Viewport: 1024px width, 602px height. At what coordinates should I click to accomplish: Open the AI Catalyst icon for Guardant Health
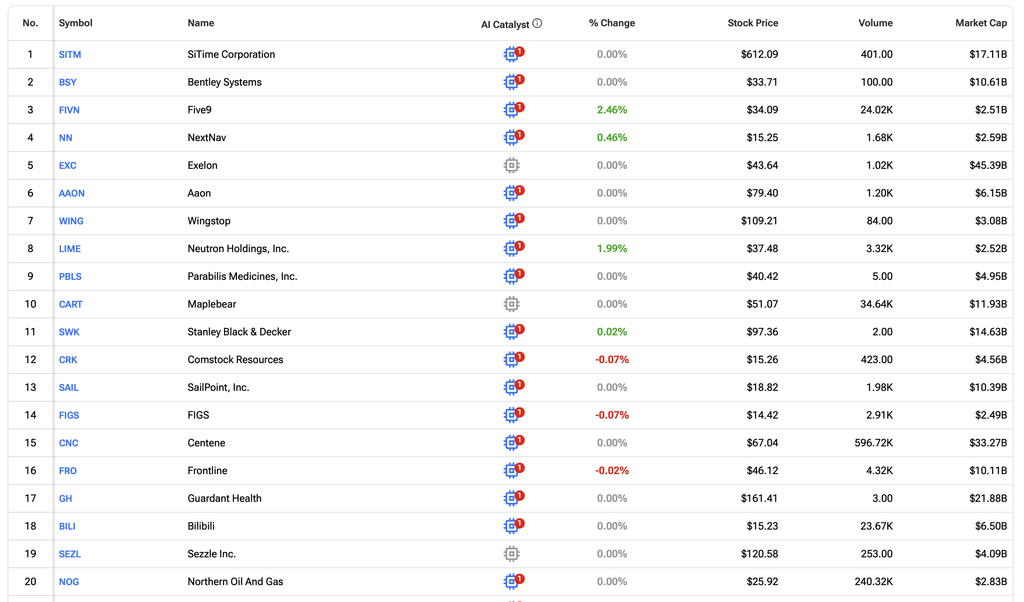coord(513,498)
